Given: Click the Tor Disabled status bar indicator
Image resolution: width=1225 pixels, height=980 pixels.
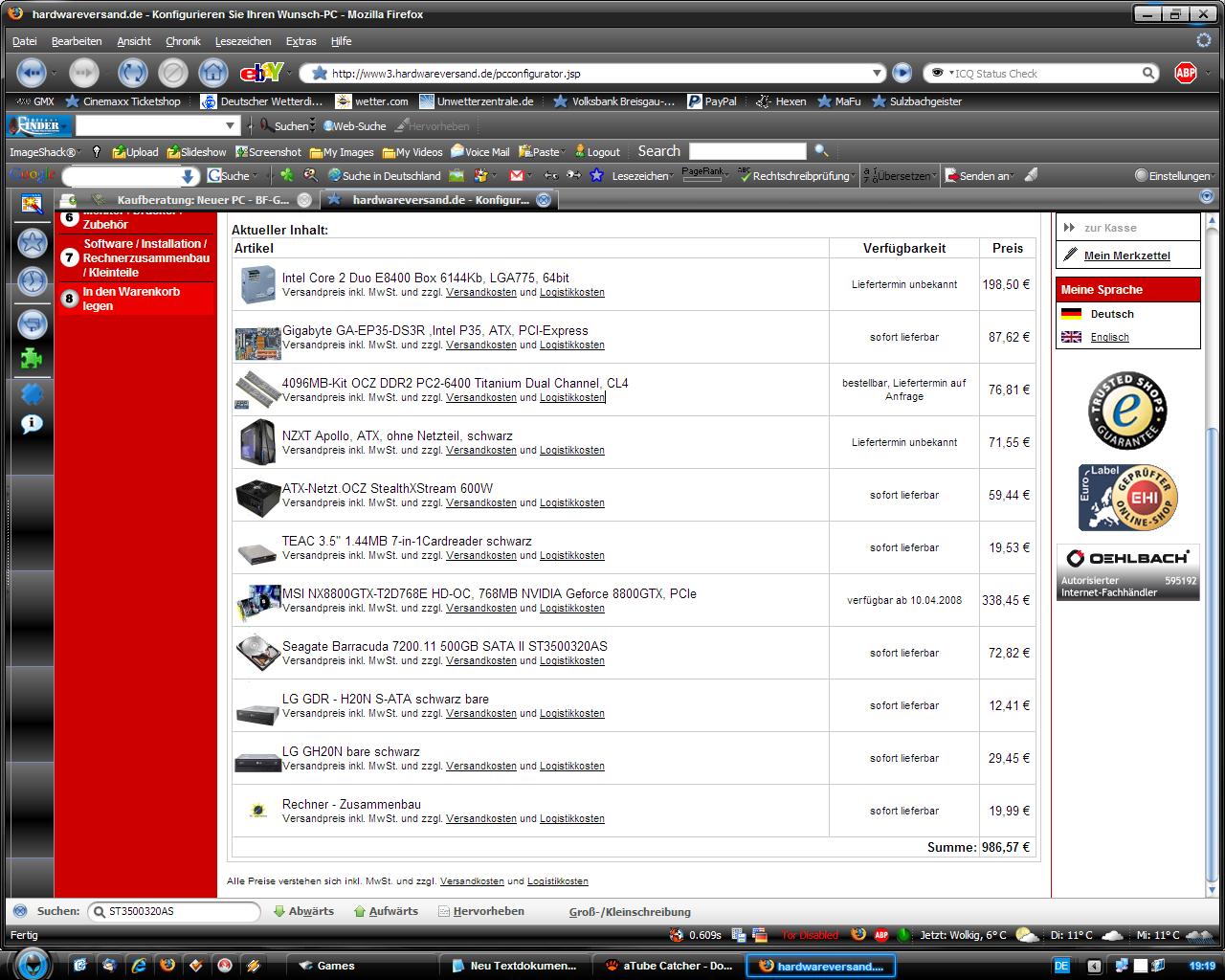Looking at the screenshot, I should click(810, 935).
